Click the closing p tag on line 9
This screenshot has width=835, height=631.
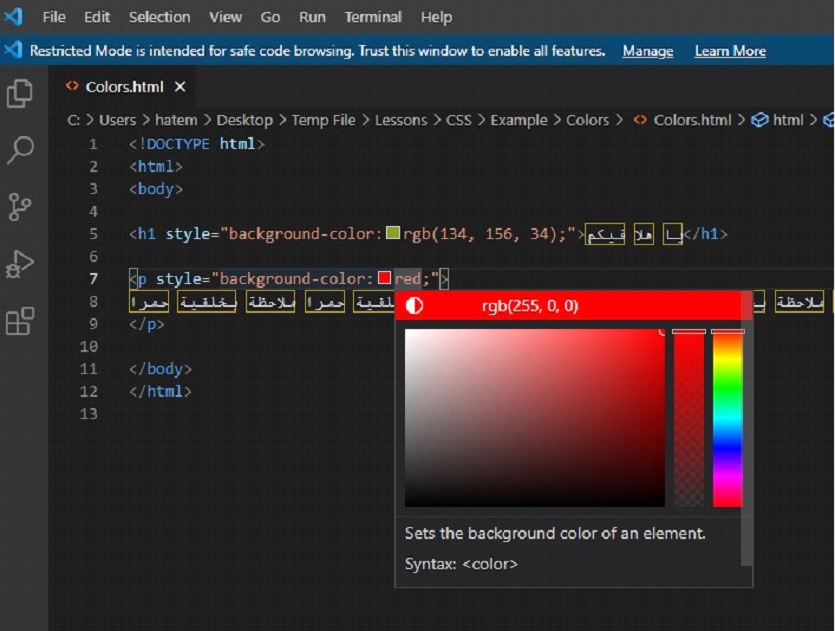click(146, 324)
